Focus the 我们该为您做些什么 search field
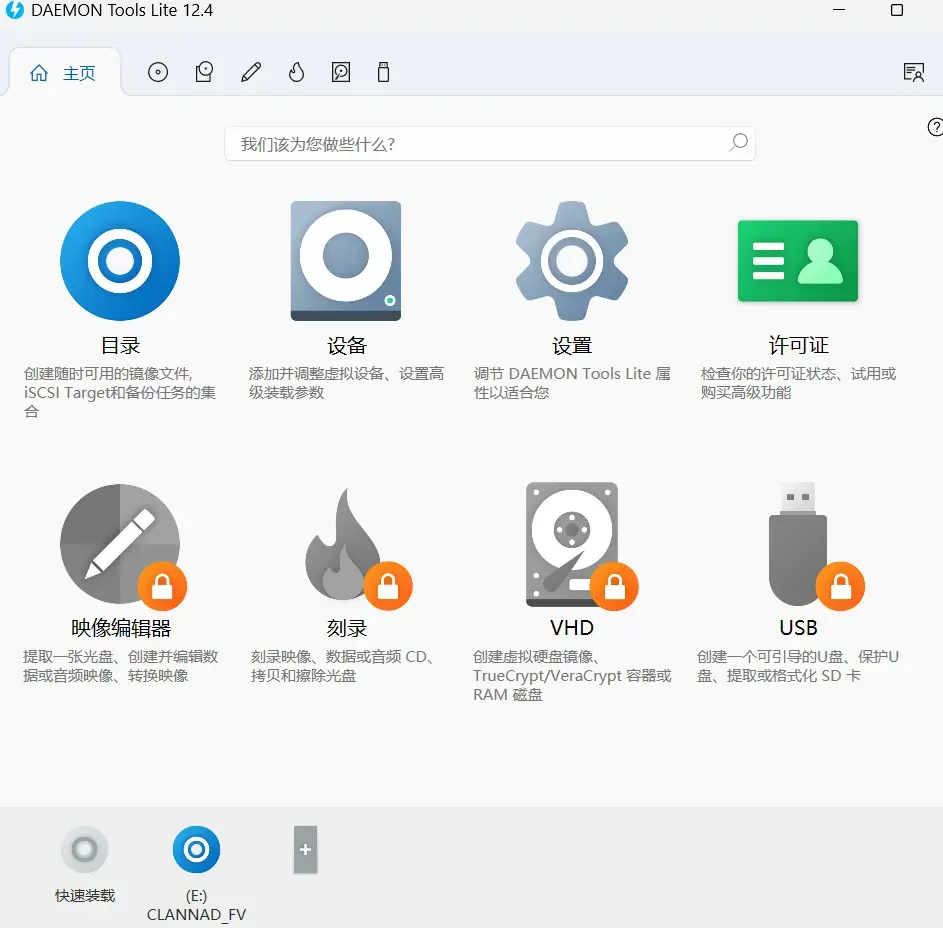Image resolution: width=943 pixels, height=928 pixels. pyautogui.click(x=490, y=144)
